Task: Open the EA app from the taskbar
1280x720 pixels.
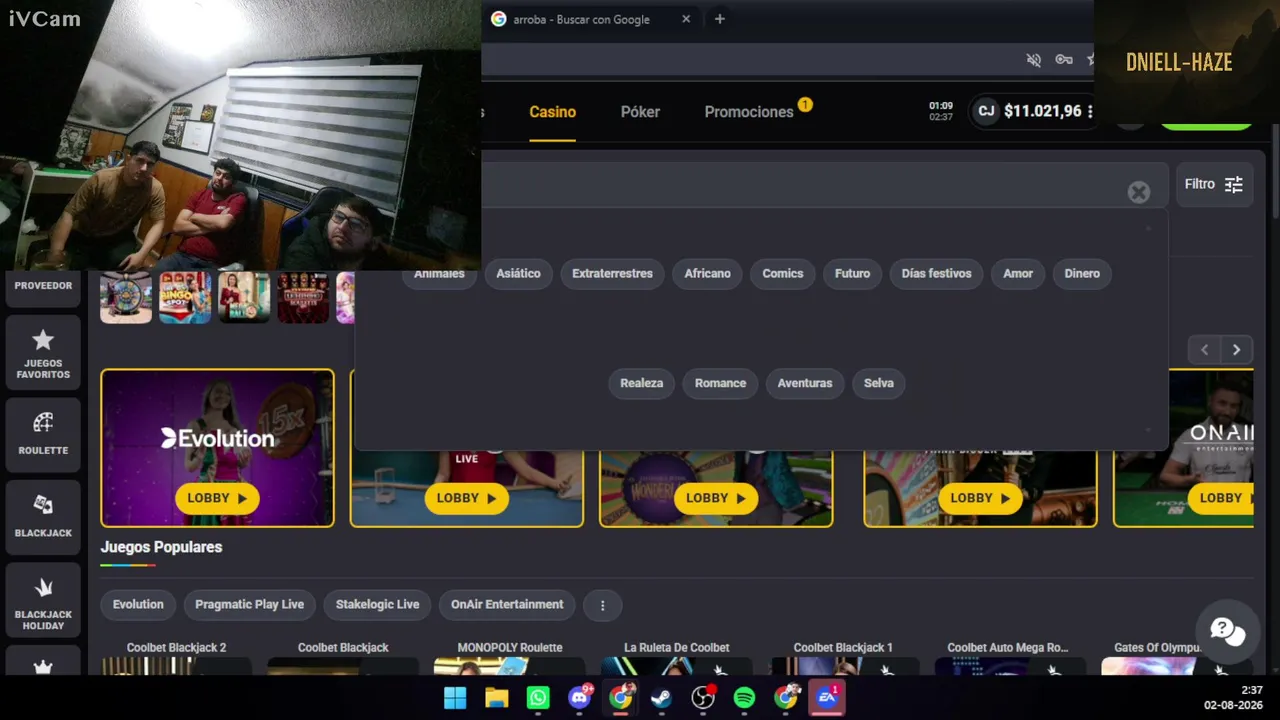Action: click(827, 697)
